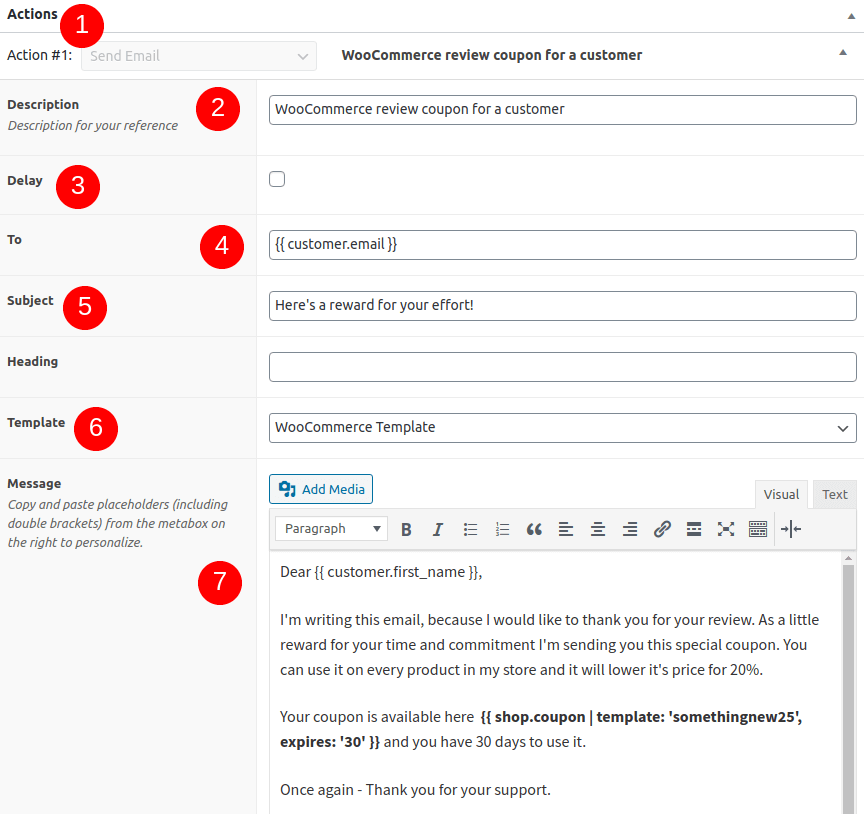Viewport: 864px width, 814px height.
Task: Open the Paragraph format dropdown
Action: coord(331,529)
